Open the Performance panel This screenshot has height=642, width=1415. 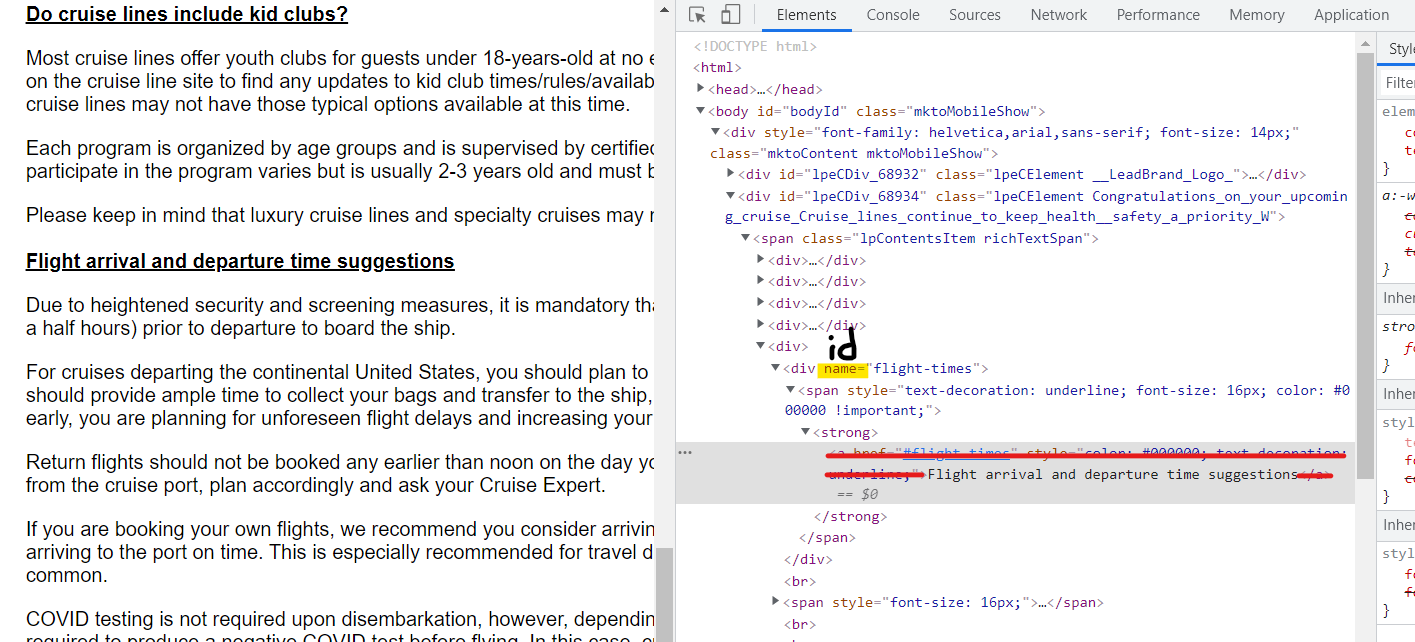pyautogui.click(x=1157, y=14)
